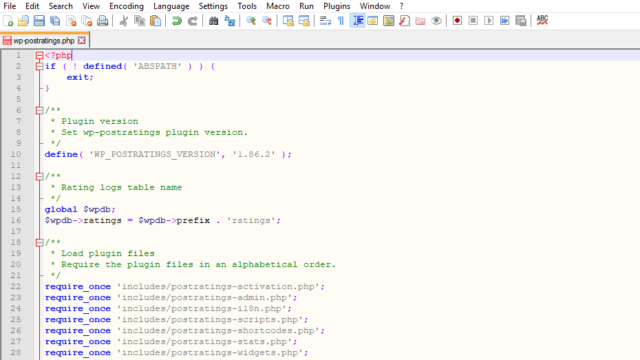Play back the recorded macro
The image size is (640, 360).
coord(489,21)
